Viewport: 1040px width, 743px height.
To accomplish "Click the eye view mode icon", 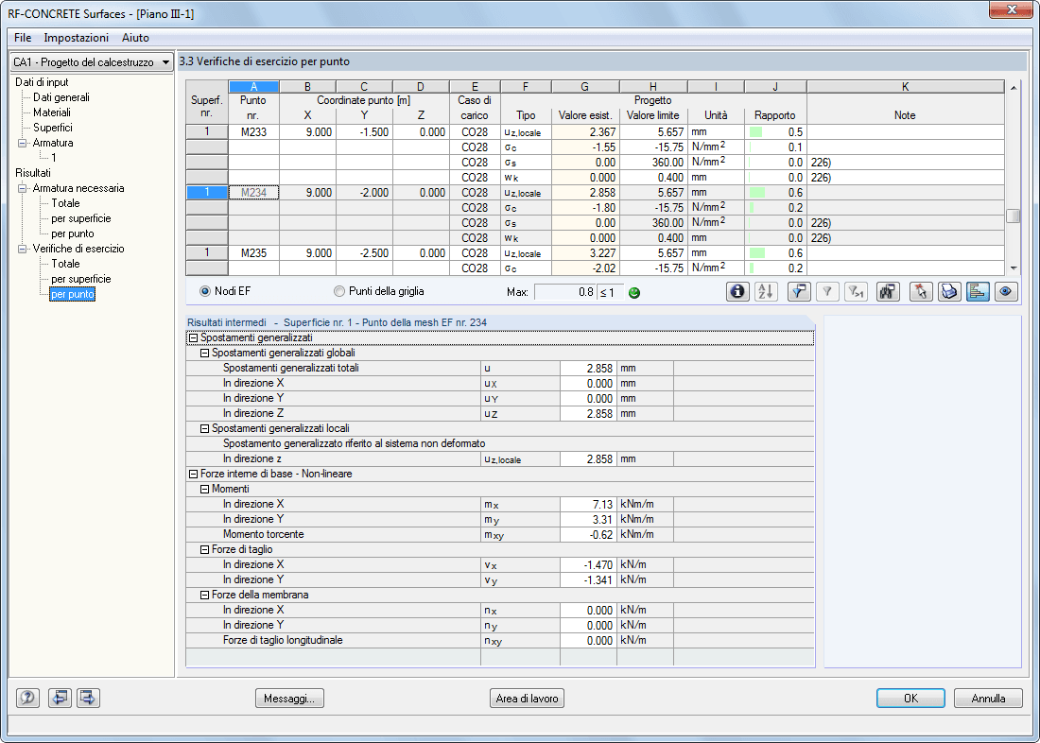I will pyautogui.click(x=1006, y=292).
